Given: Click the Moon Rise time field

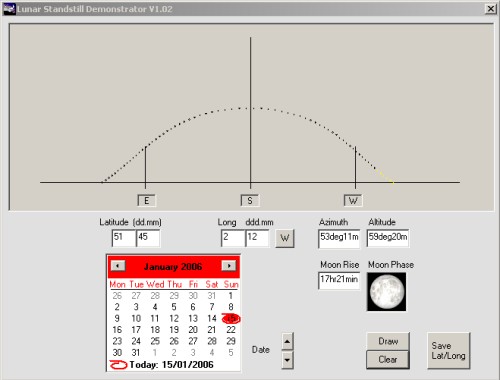Looking at the screenshot, I should [x=339, y=280].
